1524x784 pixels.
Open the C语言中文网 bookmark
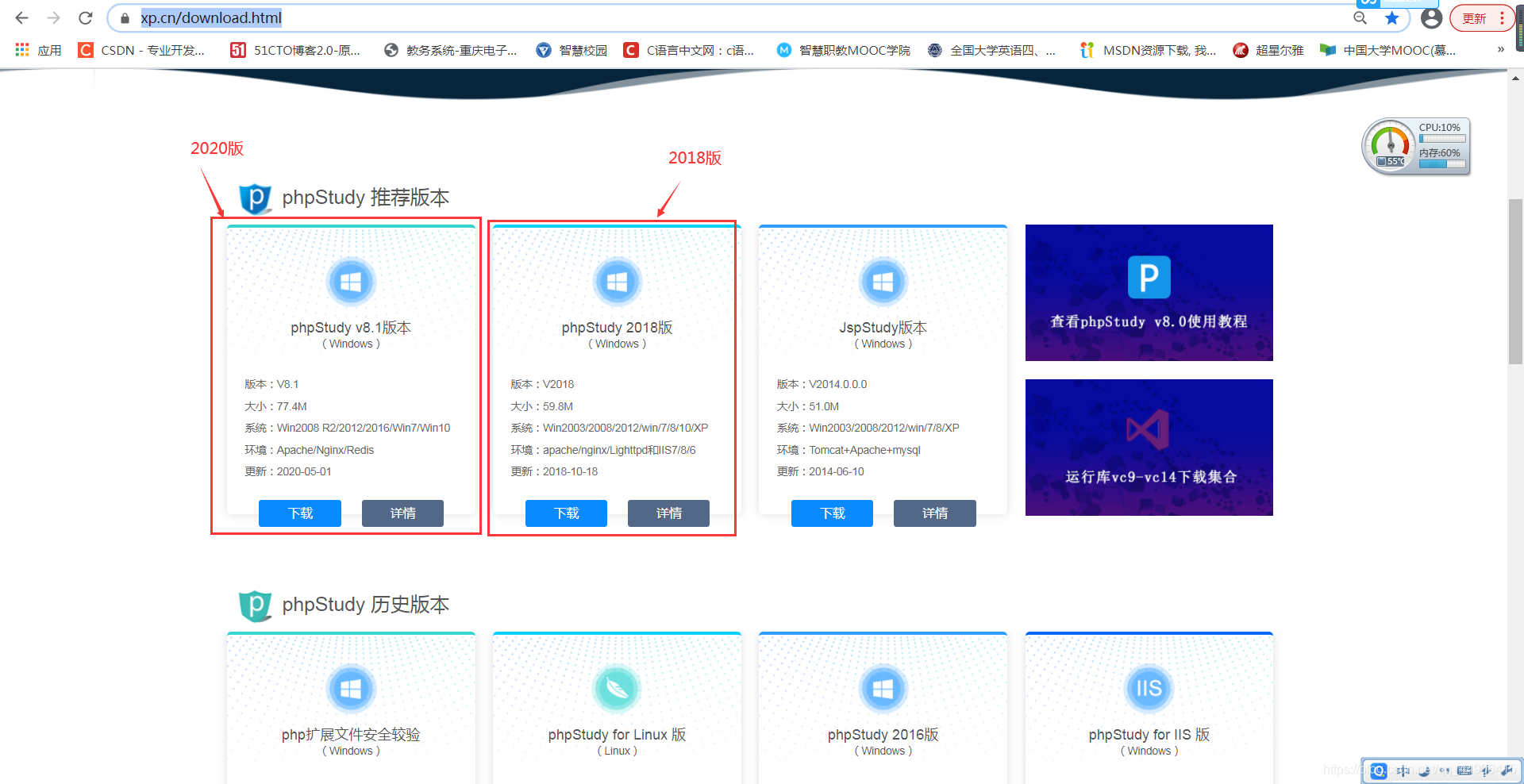[x=689, y=50]
